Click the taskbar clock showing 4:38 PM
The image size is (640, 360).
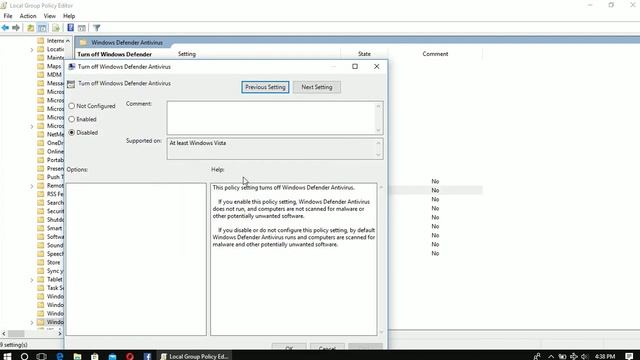click(605, 356)
